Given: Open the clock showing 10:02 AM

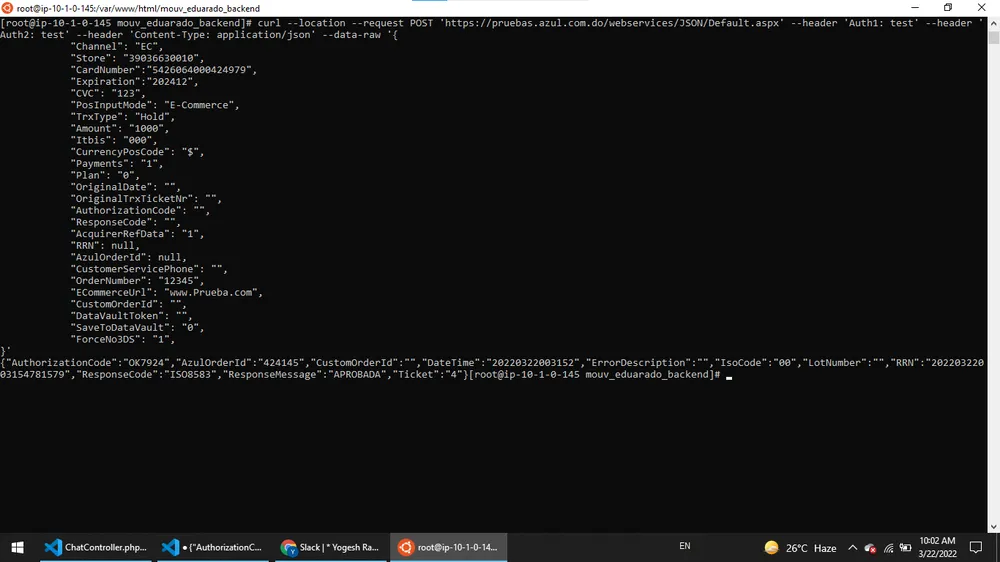Looking at the screenshot, I should 937,547.
